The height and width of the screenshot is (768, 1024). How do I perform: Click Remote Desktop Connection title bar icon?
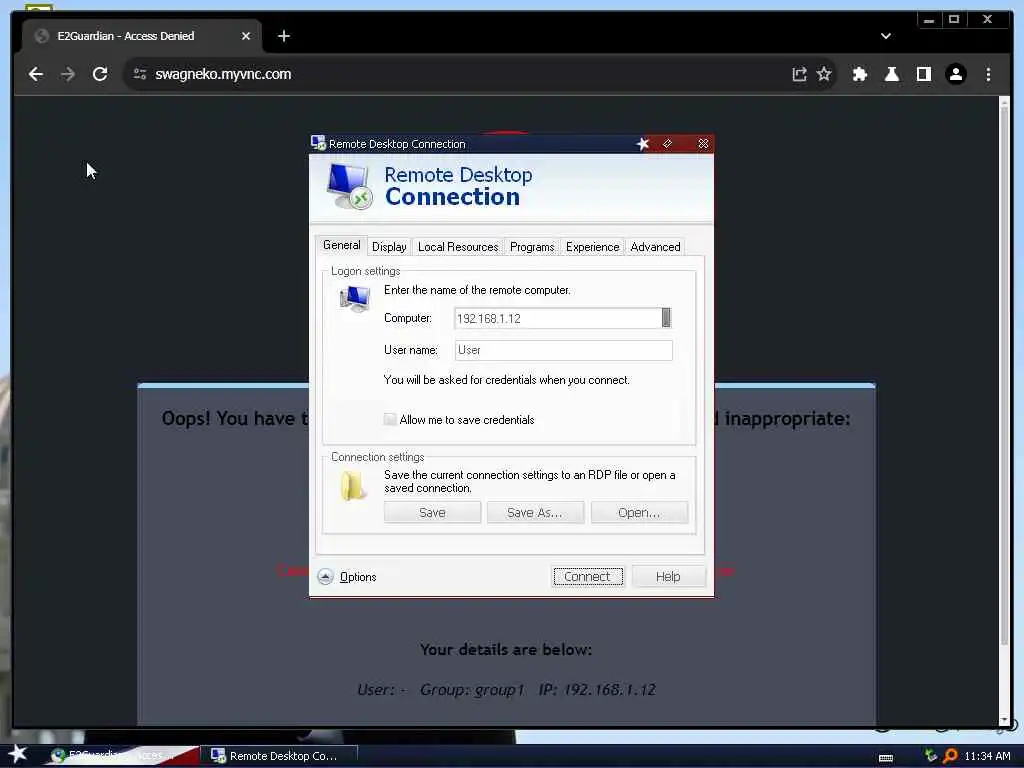(x=318, y=143)
